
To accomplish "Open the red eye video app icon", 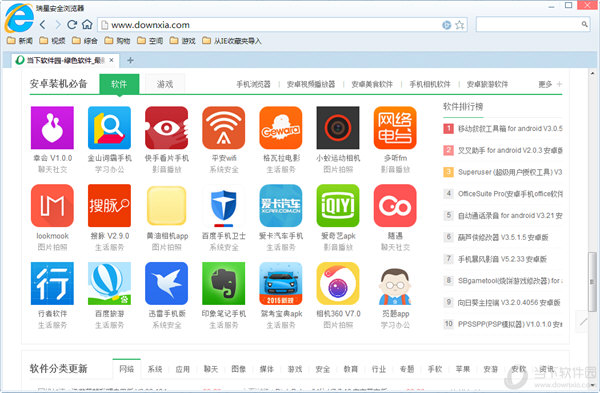I will (x=166, y=128).
